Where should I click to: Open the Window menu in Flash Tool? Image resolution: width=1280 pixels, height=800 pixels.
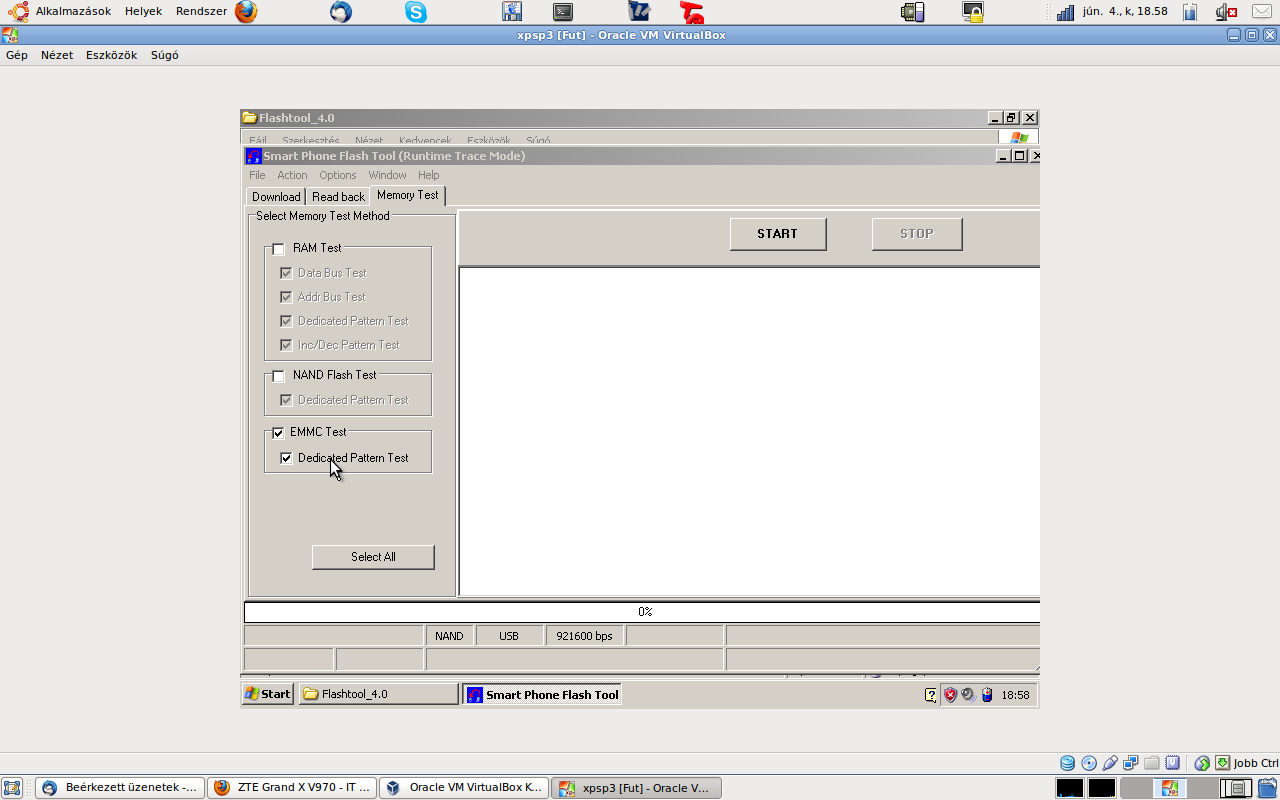[x=387, y=175]
